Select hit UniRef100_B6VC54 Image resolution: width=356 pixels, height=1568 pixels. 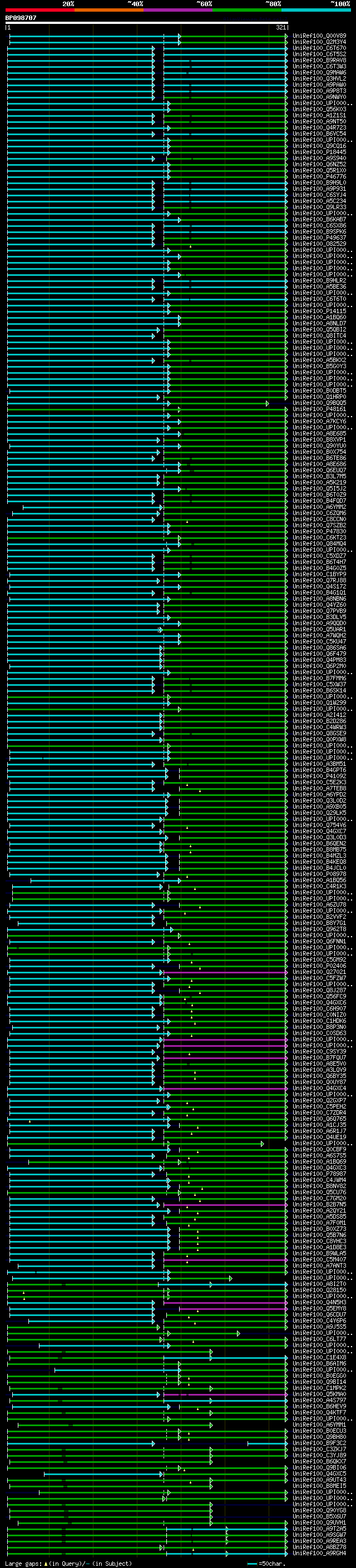click(x=319, y=134)
